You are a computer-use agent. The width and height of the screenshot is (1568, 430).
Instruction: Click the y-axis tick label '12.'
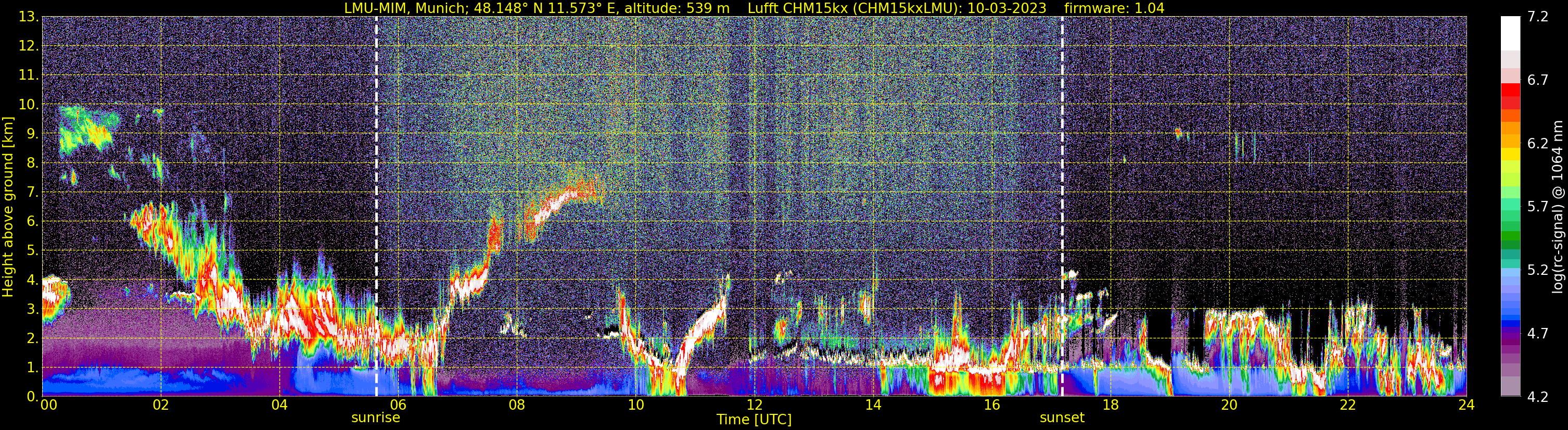[29, 46]
